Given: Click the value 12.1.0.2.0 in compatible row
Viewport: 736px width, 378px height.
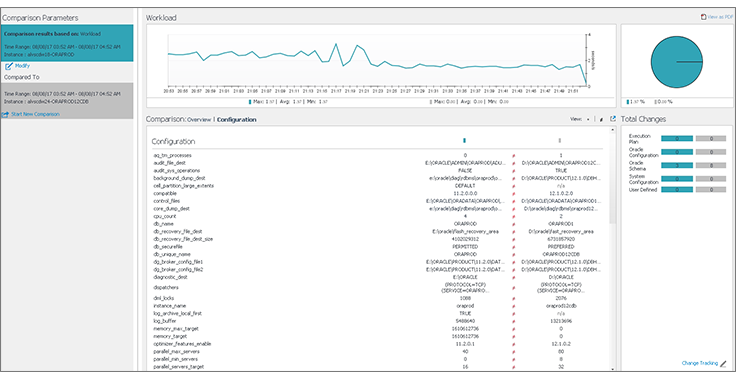Looking at the screenshot, I should click(560, 193).
